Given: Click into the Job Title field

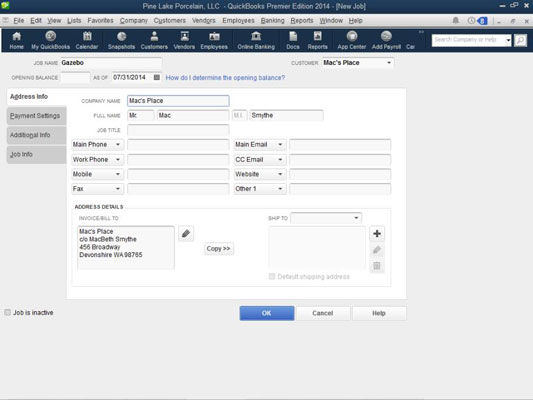Looking at the screenshot, I should pos(178,130).
